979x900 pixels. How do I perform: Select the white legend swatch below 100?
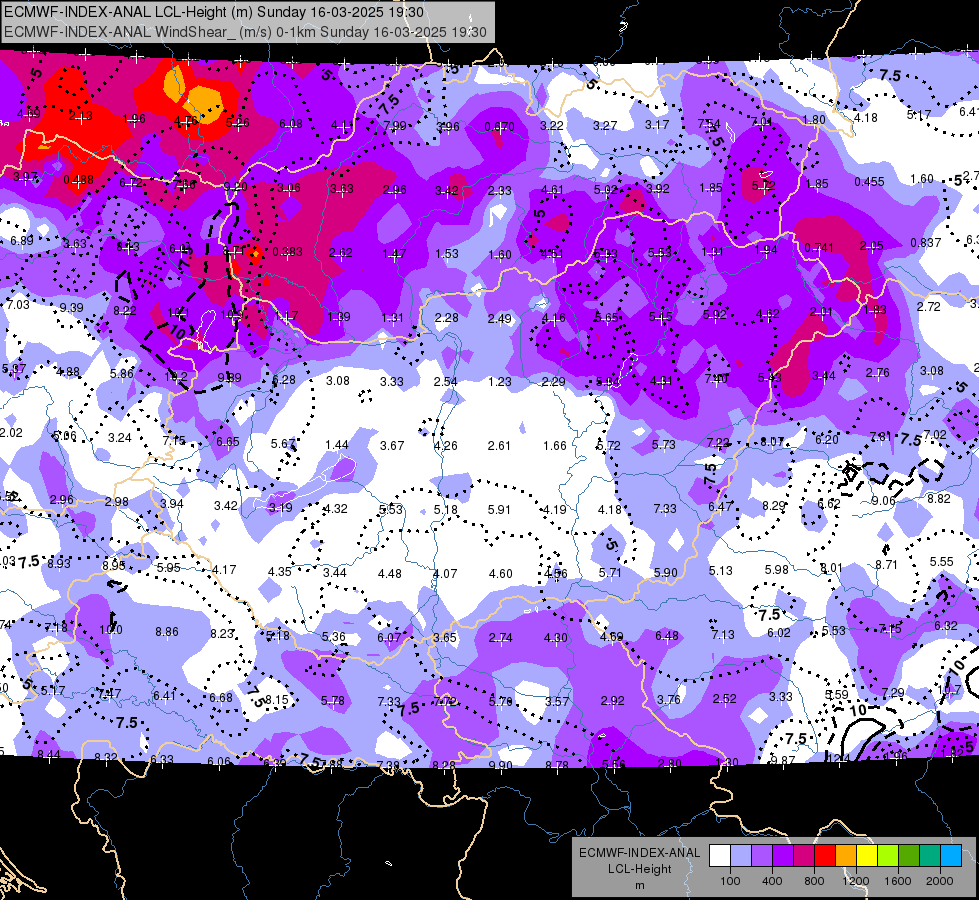click(720, 856)
